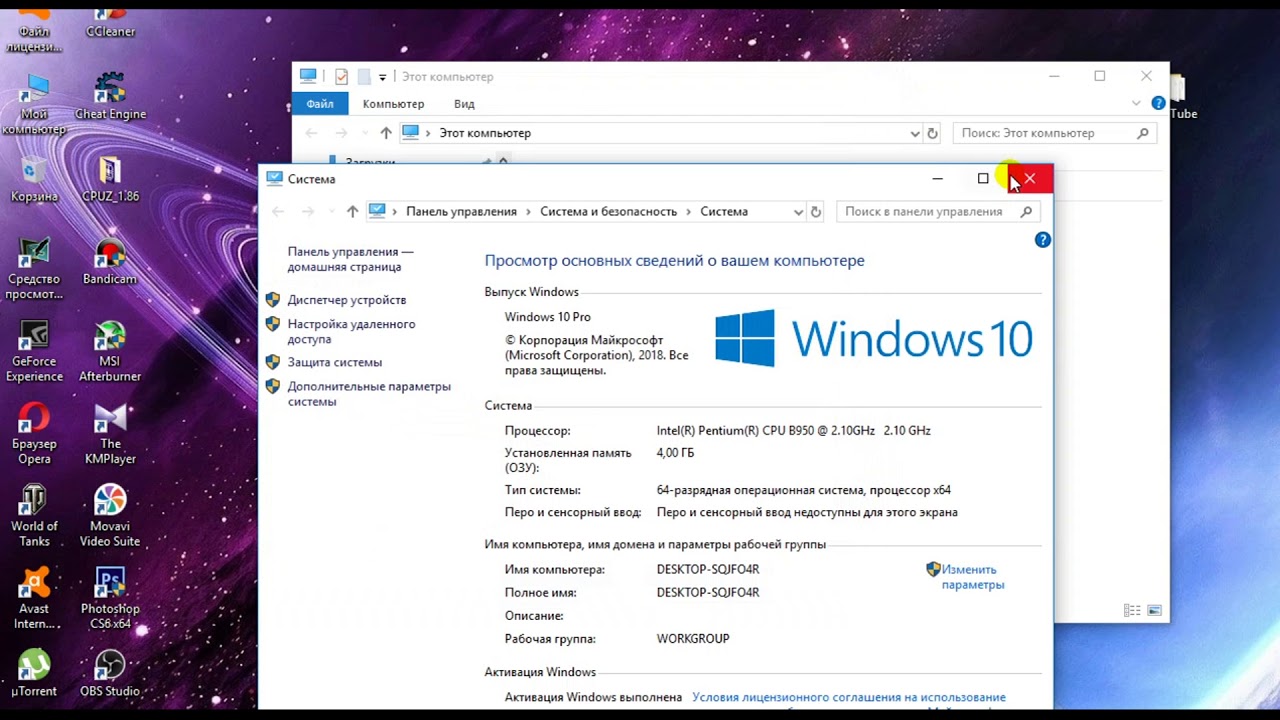Open CPUZ_1.86 desktop icon

point(110,179)
